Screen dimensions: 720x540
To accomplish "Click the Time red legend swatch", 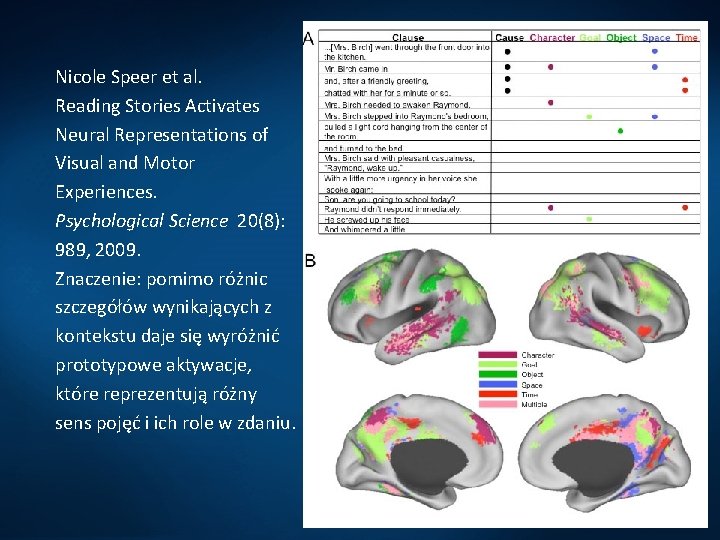I will pyautogui.click(x=497, y=394).
